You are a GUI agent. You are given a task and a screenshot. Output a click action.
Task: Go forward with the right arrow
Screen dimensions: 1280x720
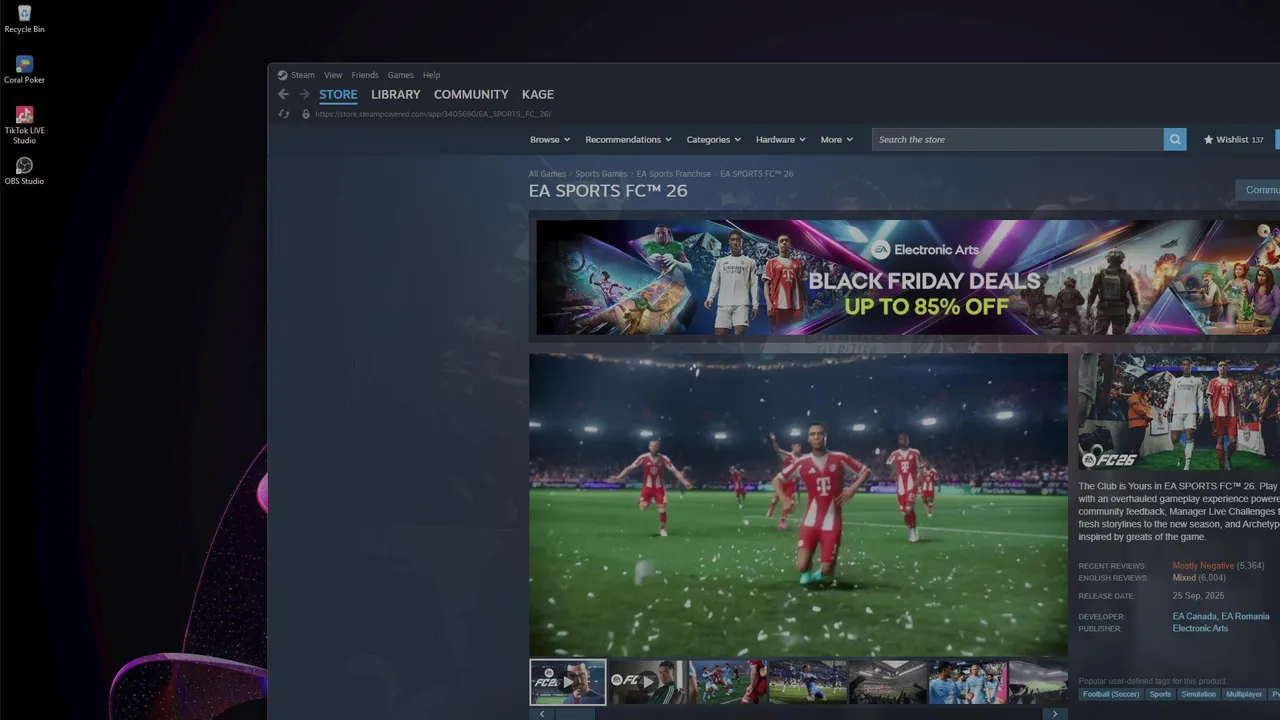305,94
